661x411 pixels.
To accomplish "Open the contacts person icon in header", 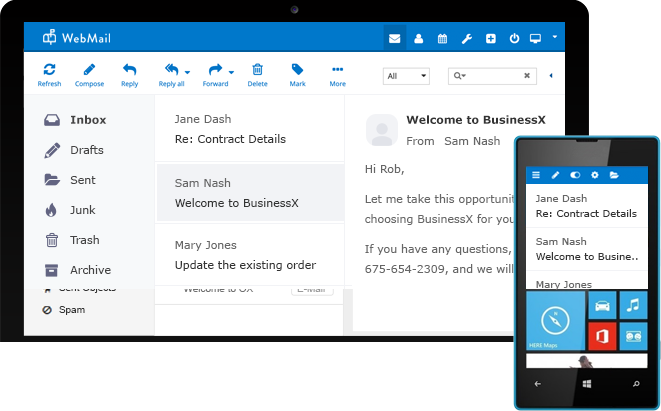I will pyautogui.click(x=418, y=39).
